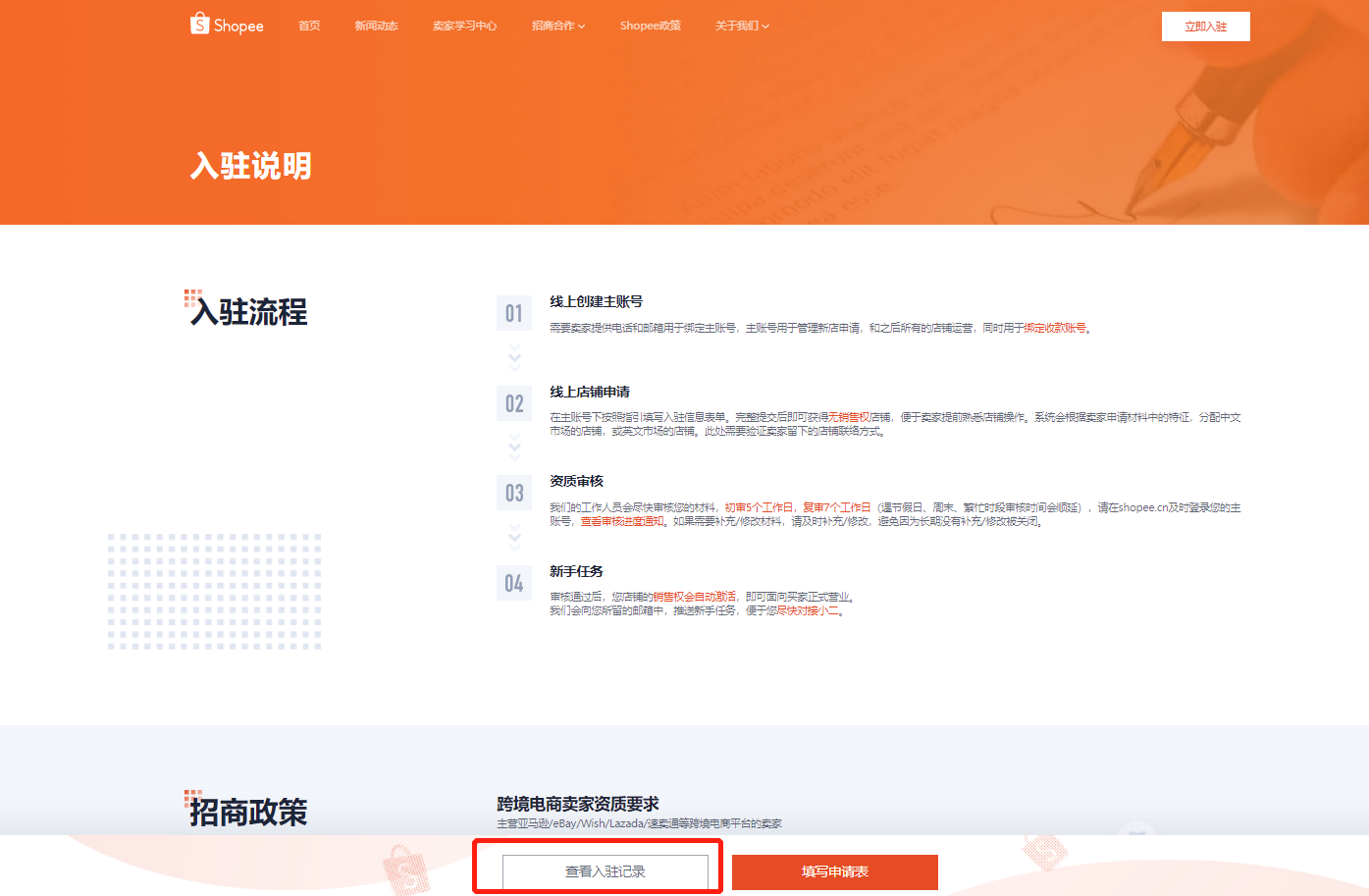The image size is (1369, 896).
Task: Click the Shopee logo in the header
Action: point(227,25)
